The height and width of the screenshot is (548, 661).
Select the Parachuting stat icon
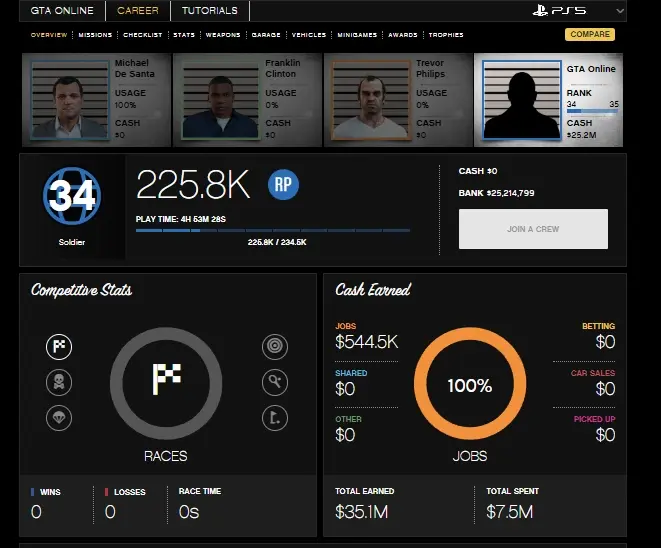point(59,417)
